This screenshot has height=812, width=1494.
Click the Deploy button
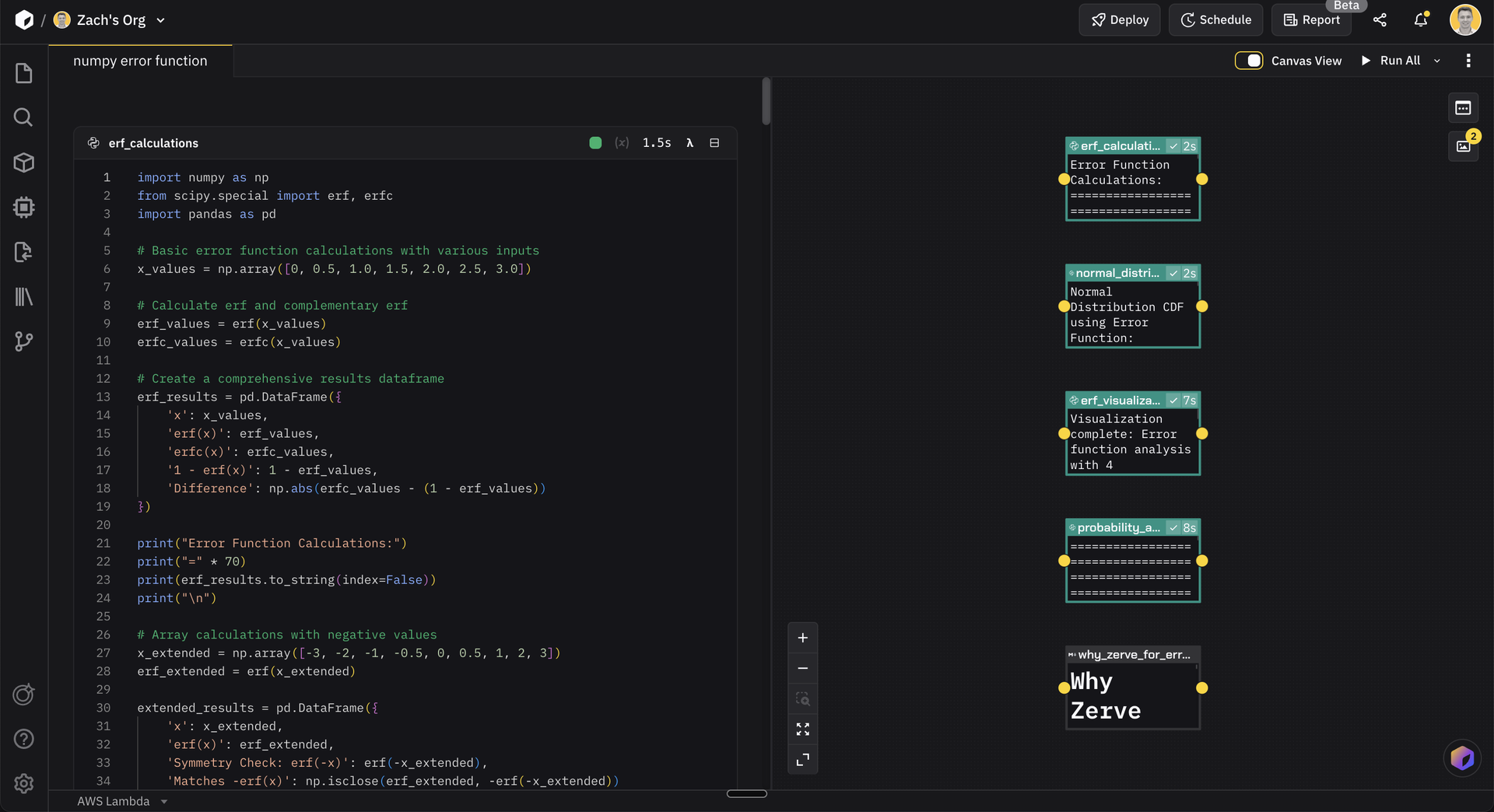tap(1119, 19)
